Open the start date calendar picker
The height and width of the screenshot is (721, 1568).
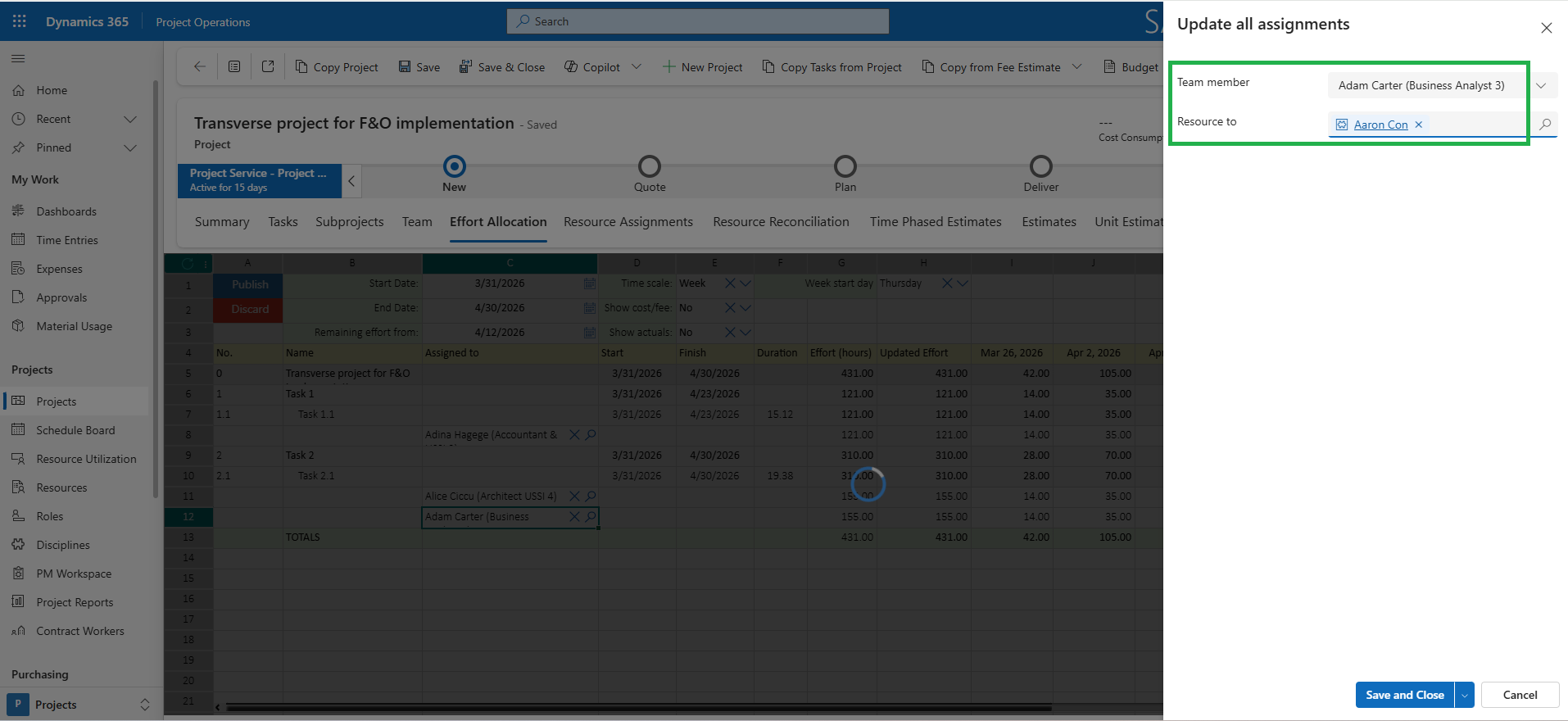coord(589,283)
